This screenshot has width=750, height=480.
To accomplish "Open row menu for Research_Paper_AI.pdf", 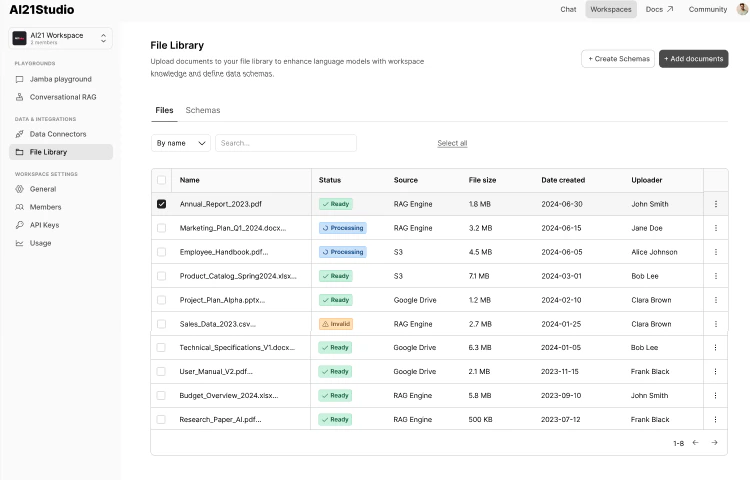I will 715,419.
